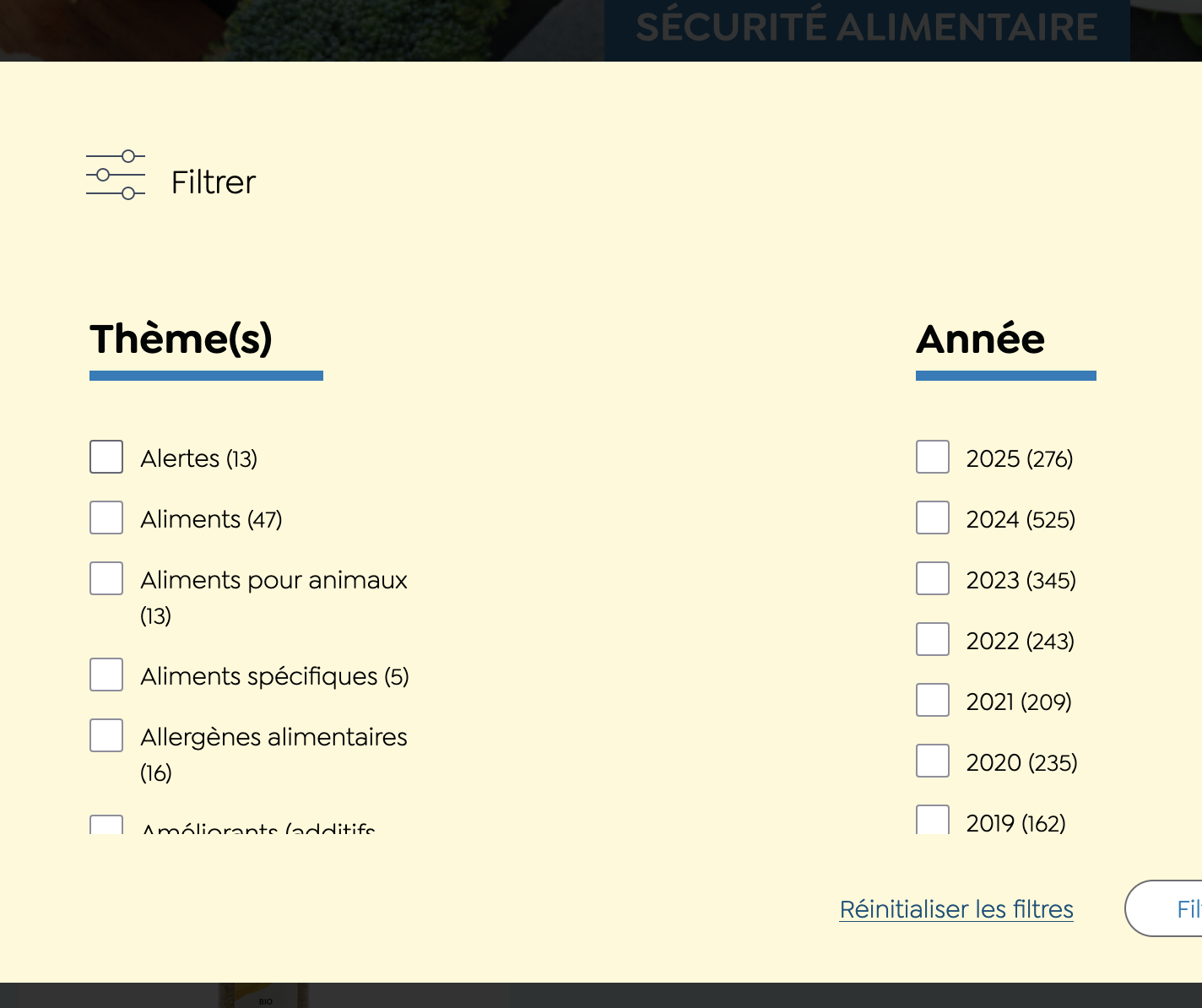1202x1008 pixels.
Task: Click the Filtrer heading label
Action: [x=213, y=182]
